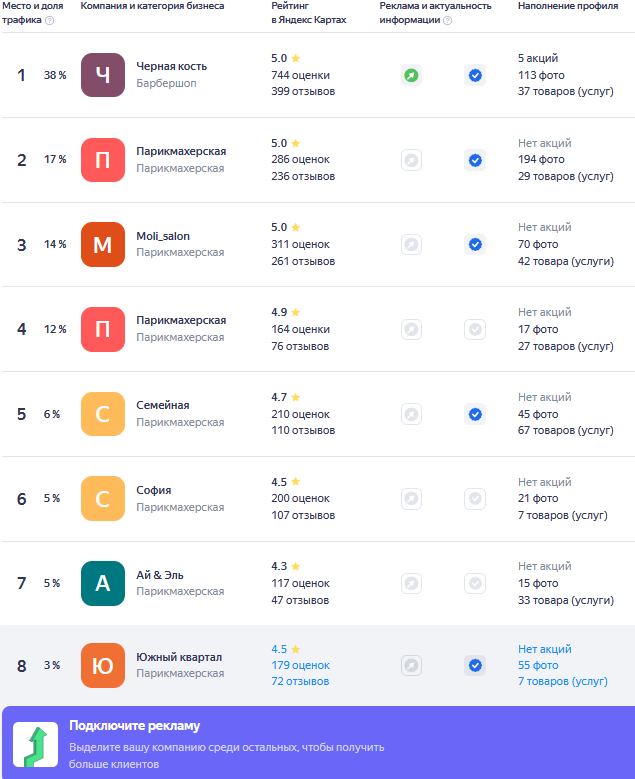Image resolution: width=635 pixels, height=779 pixels.
Task: Click the teal 'A' avatar of Ай & Эль
Action: tap(102, 583)
